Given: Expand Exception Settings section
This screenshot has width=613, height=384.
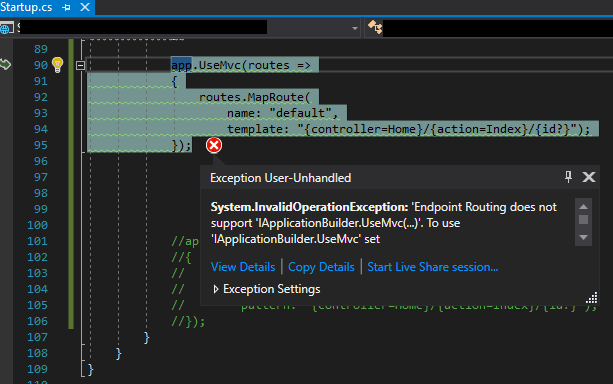Looking at the screenshot, I should point(215,289).
